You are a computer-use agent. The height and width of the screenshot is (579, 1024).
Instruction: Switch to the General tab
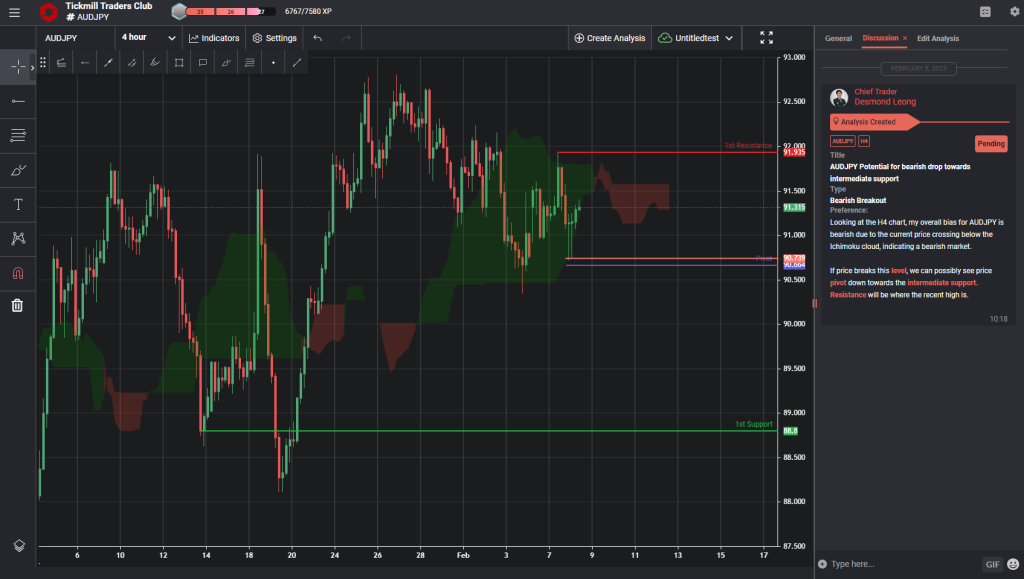point(838,38)
